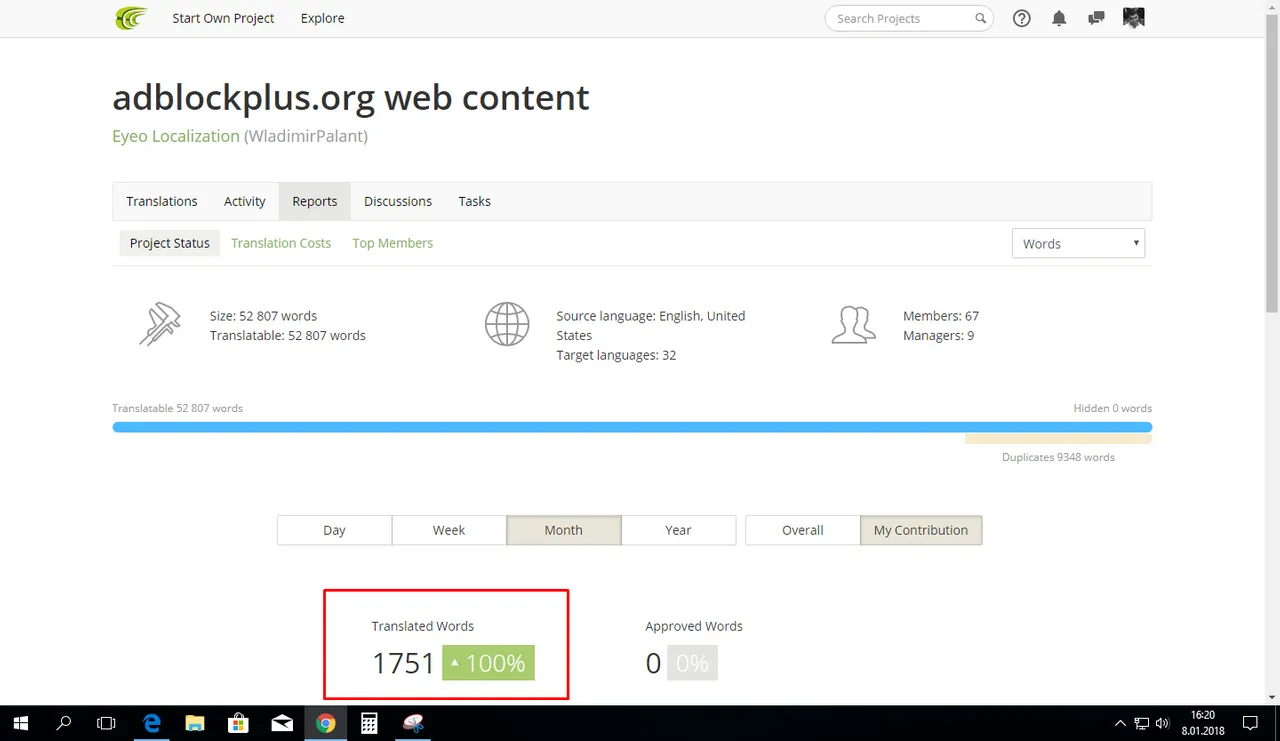The image size is (1280, 741).
Task: Click the Approved Words label
Action: coord(694,626)
